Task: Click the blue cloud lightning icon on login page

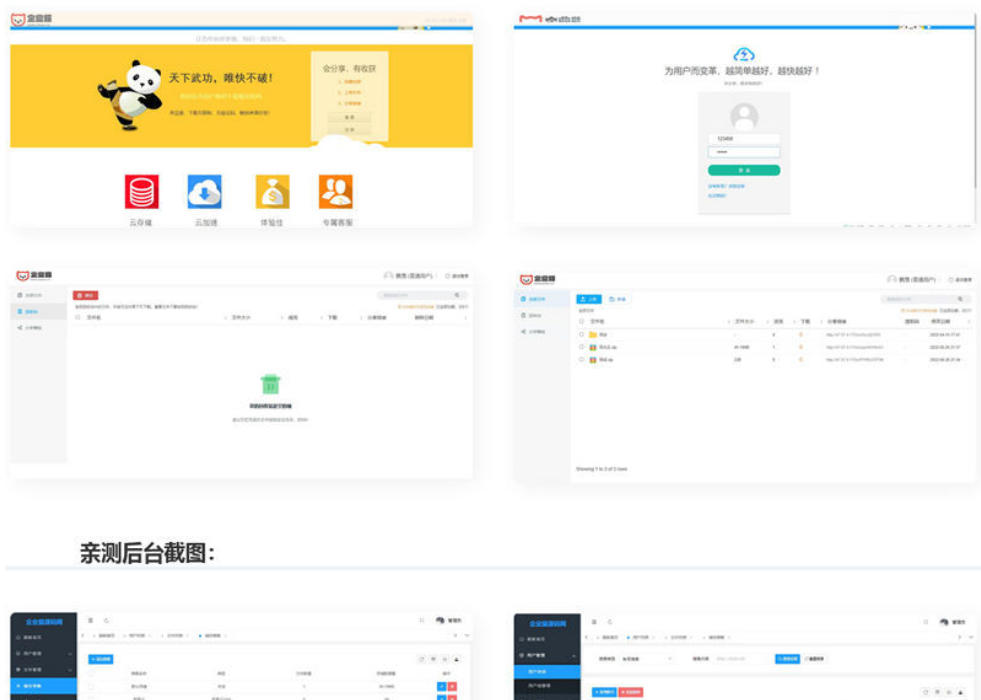Action: pos(744,54)
